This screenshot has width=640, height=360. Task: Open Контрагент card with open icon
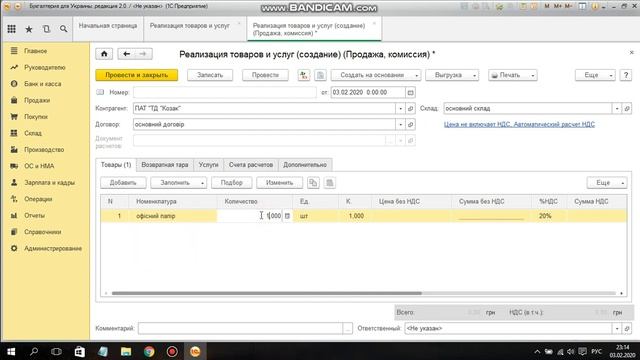point(411,109)
